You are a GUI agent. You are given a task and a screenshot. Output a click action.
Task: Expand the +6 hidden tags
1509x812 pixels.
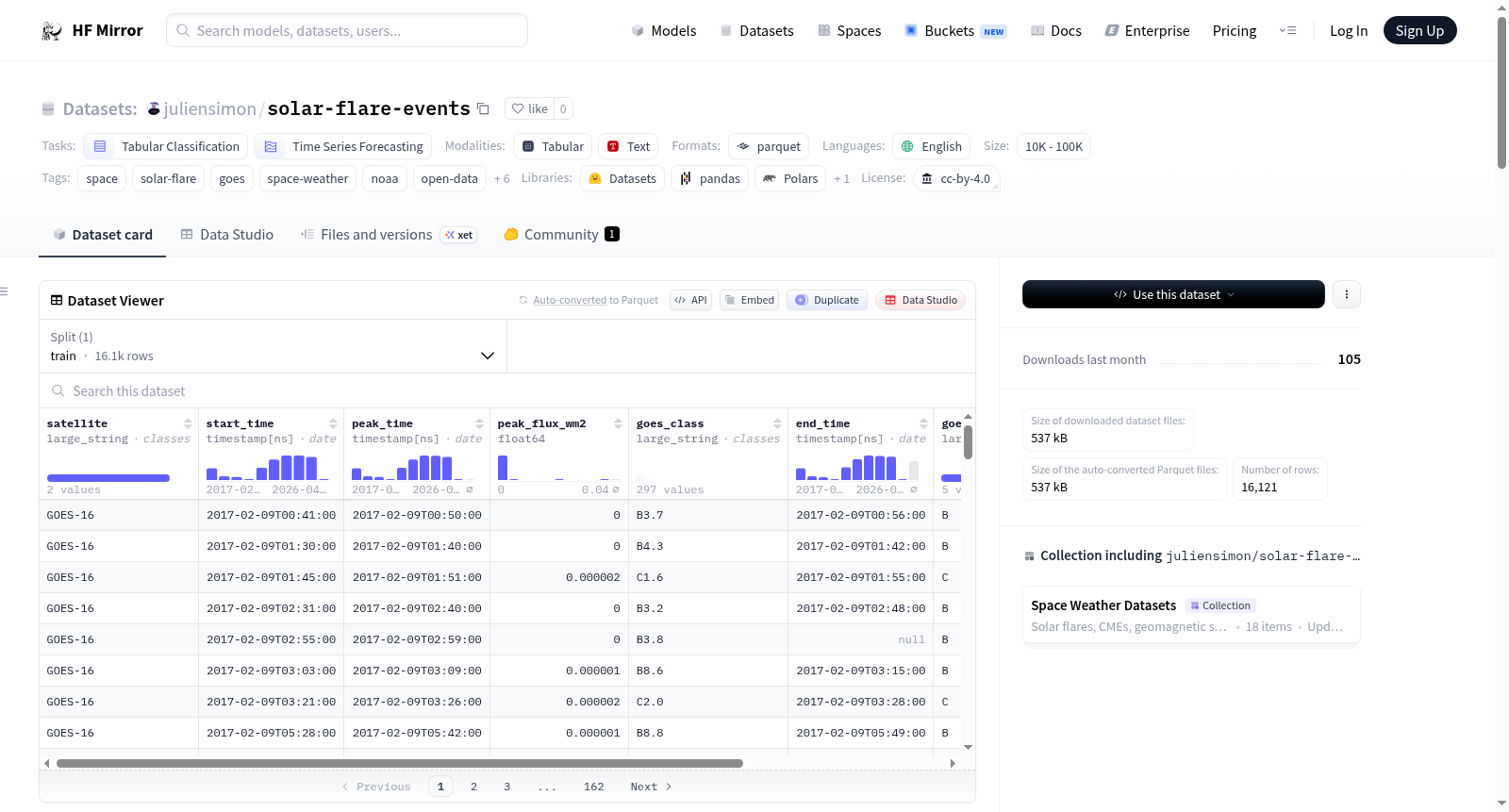[x=502, y=178]
